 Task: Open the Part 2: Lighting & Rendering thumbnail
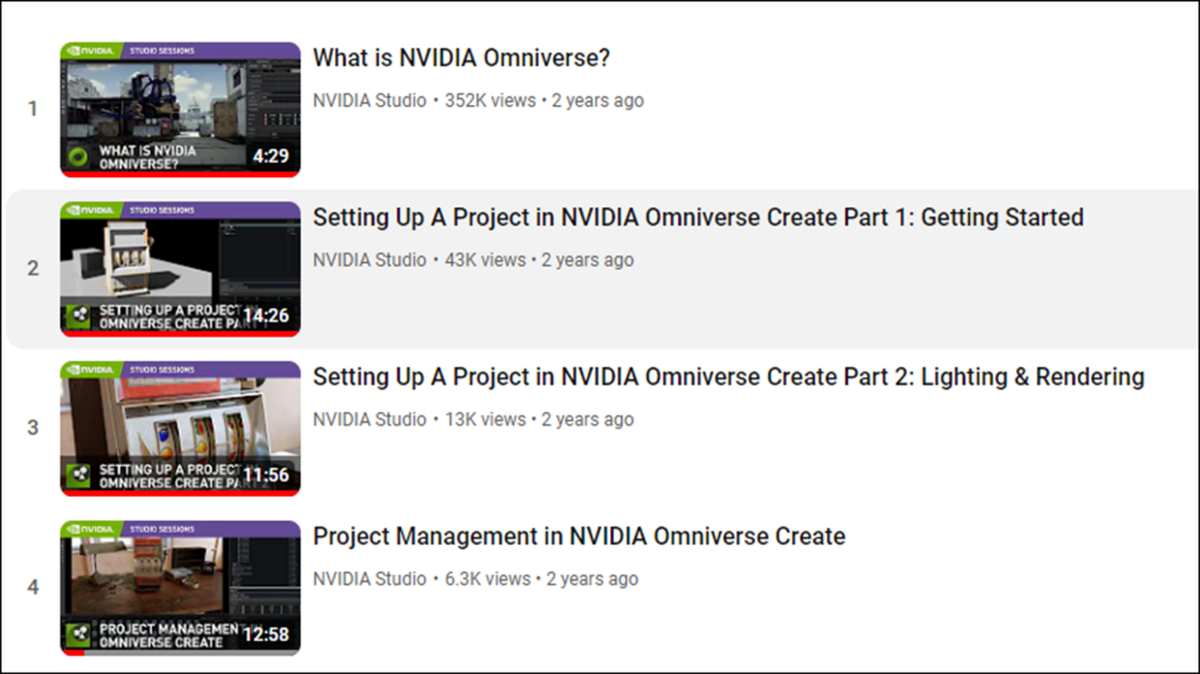click(x=180, y=428)
